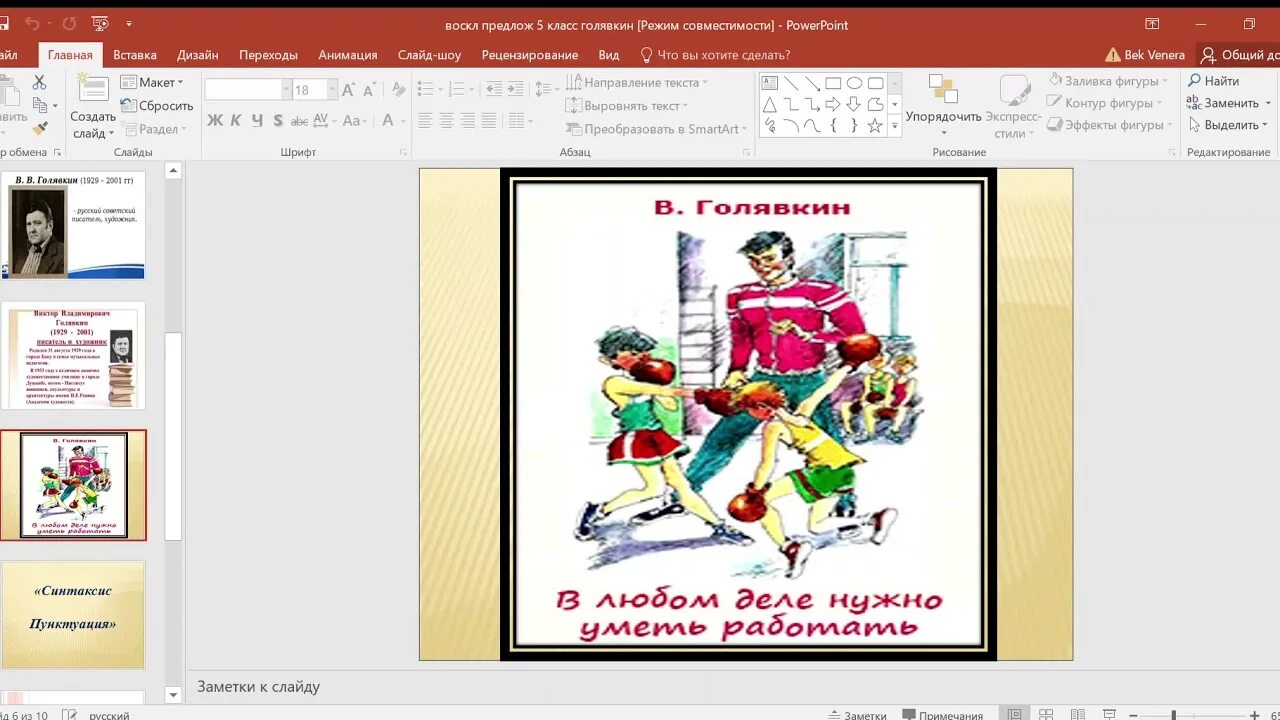This screenshot has width=1280, height=720.
Task: Open the line spacing dropdown
Action: (x=546, y=90)
